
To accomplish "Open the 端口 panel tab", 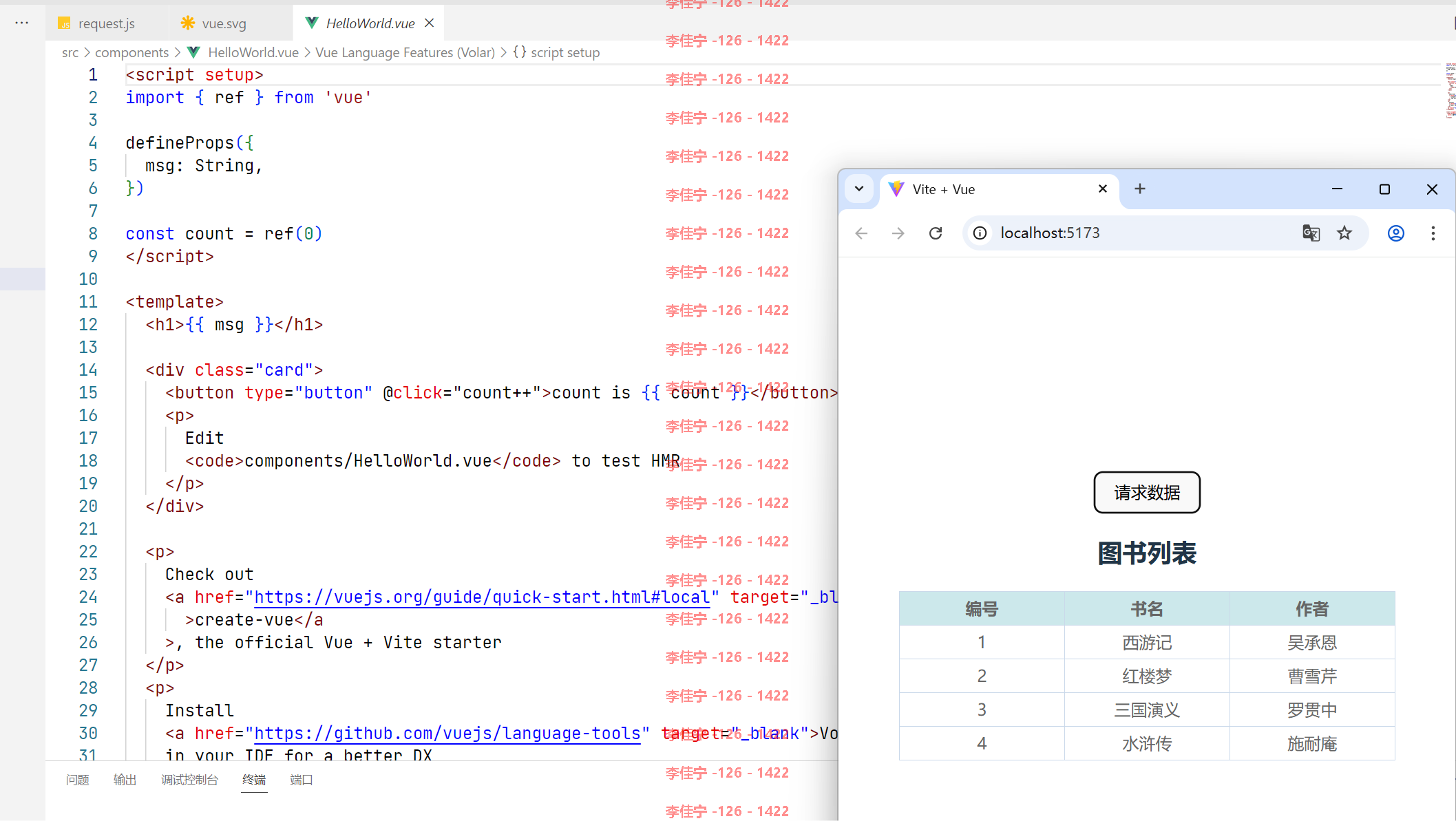I will [302, 780].
